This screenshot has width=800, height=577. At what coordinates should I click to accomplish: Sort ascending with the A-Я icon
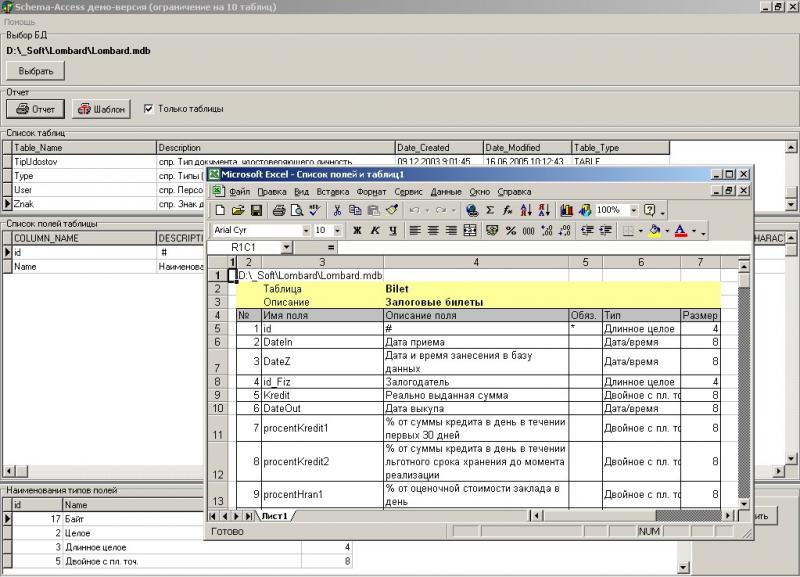tap(526, 210)
